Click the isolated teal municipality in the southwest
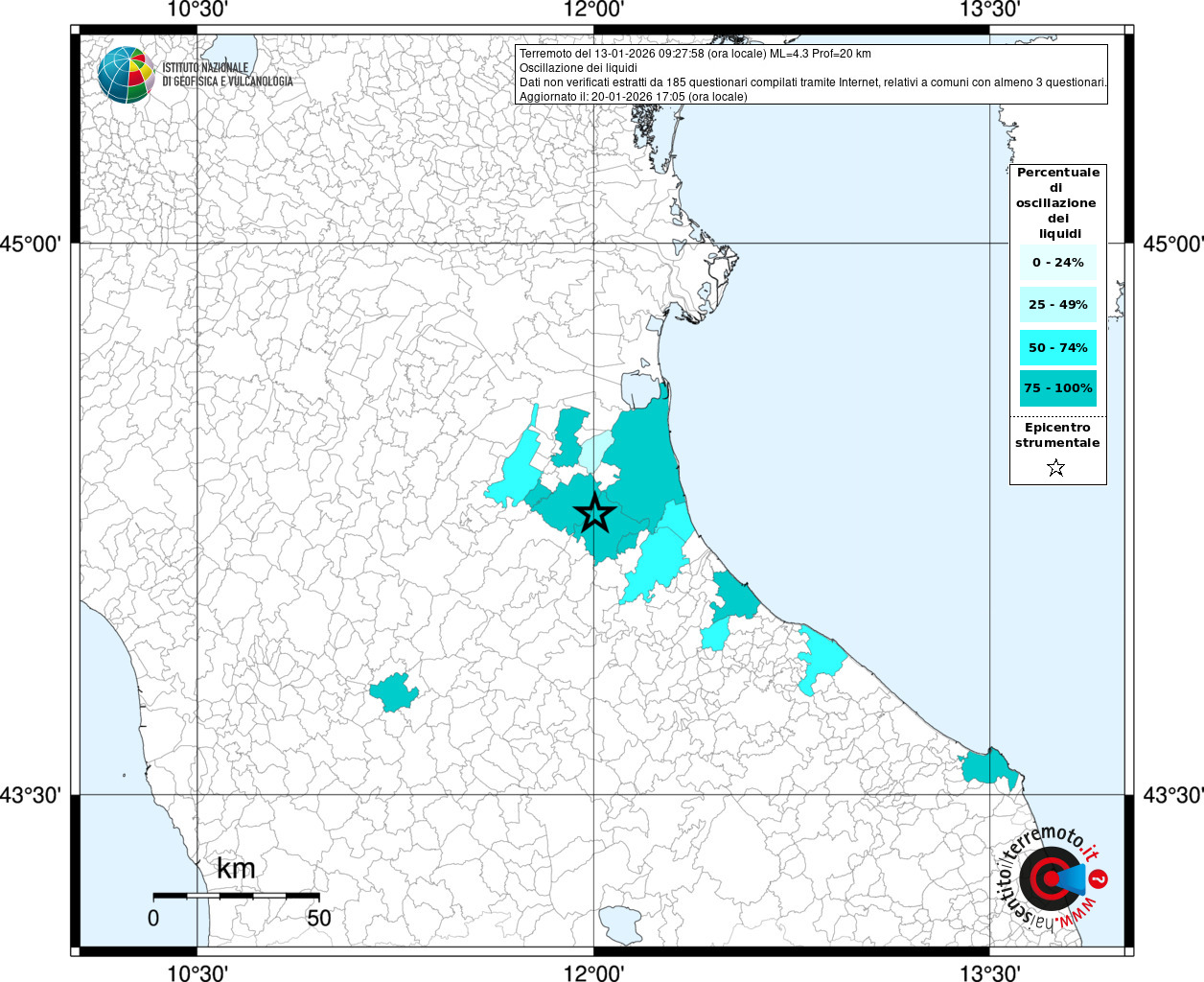The width and height of the screenshot is (1204, 982). [x=394, y=691]
